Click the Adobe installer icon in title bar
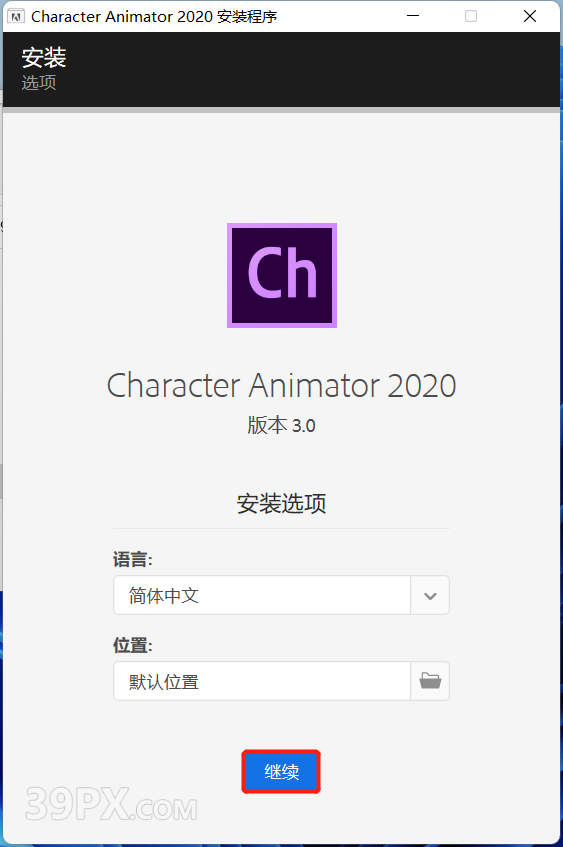Screen dimensions: 563x847 click(x=16, y=17)
